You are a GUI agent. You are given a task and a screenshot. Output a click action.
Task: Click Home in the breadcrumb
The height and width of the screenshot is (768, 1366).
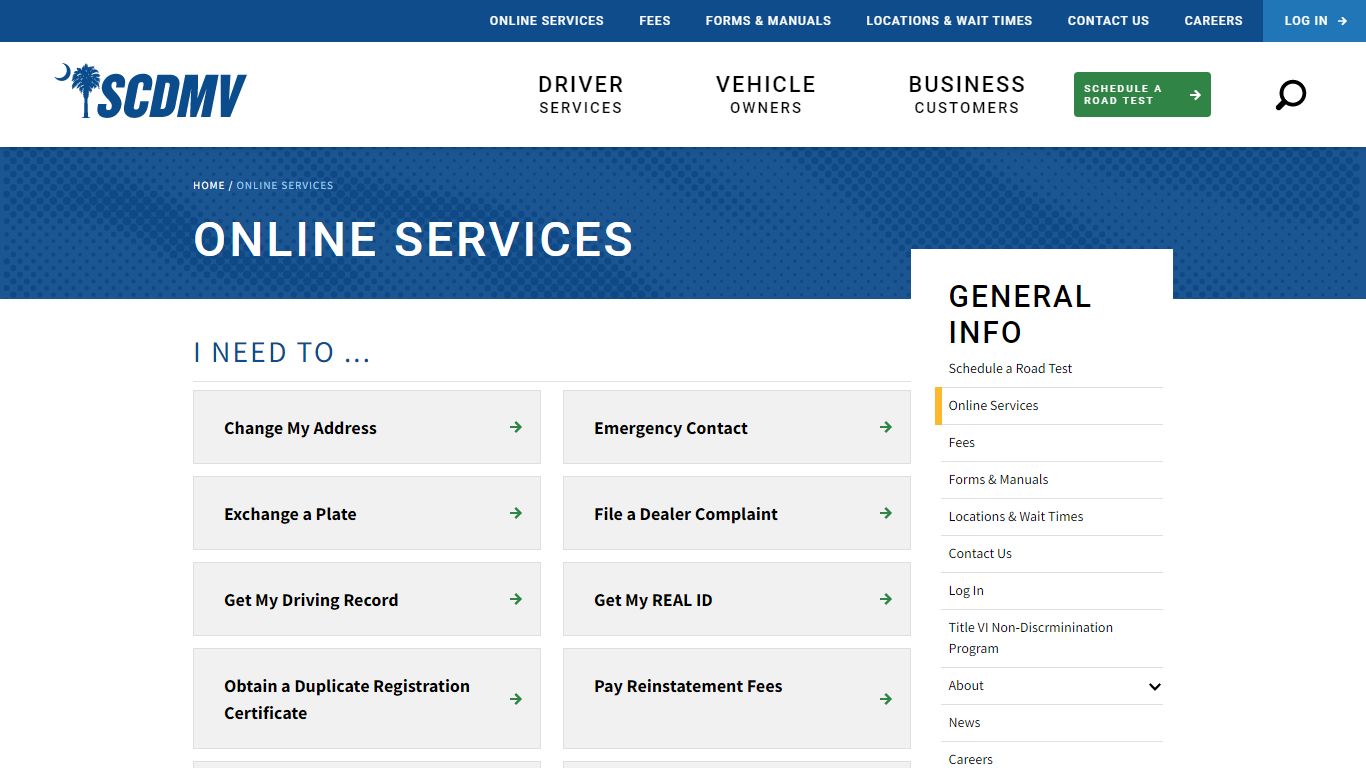click(209, 186)
